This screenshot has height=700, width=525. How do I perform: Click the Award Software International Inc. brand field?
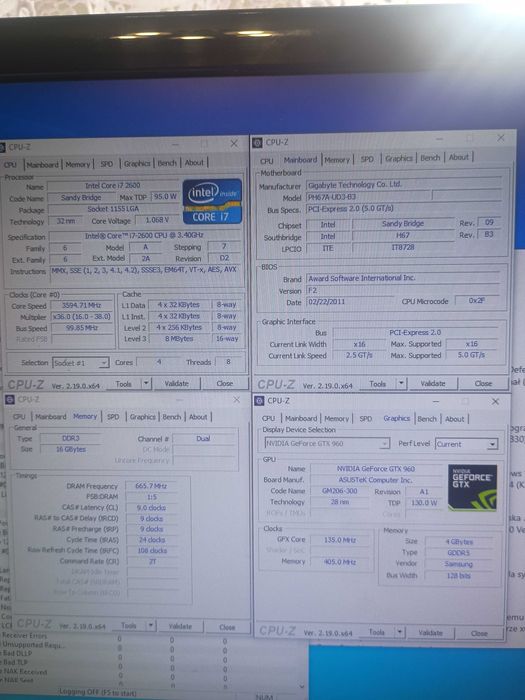(x=402, y=278)
